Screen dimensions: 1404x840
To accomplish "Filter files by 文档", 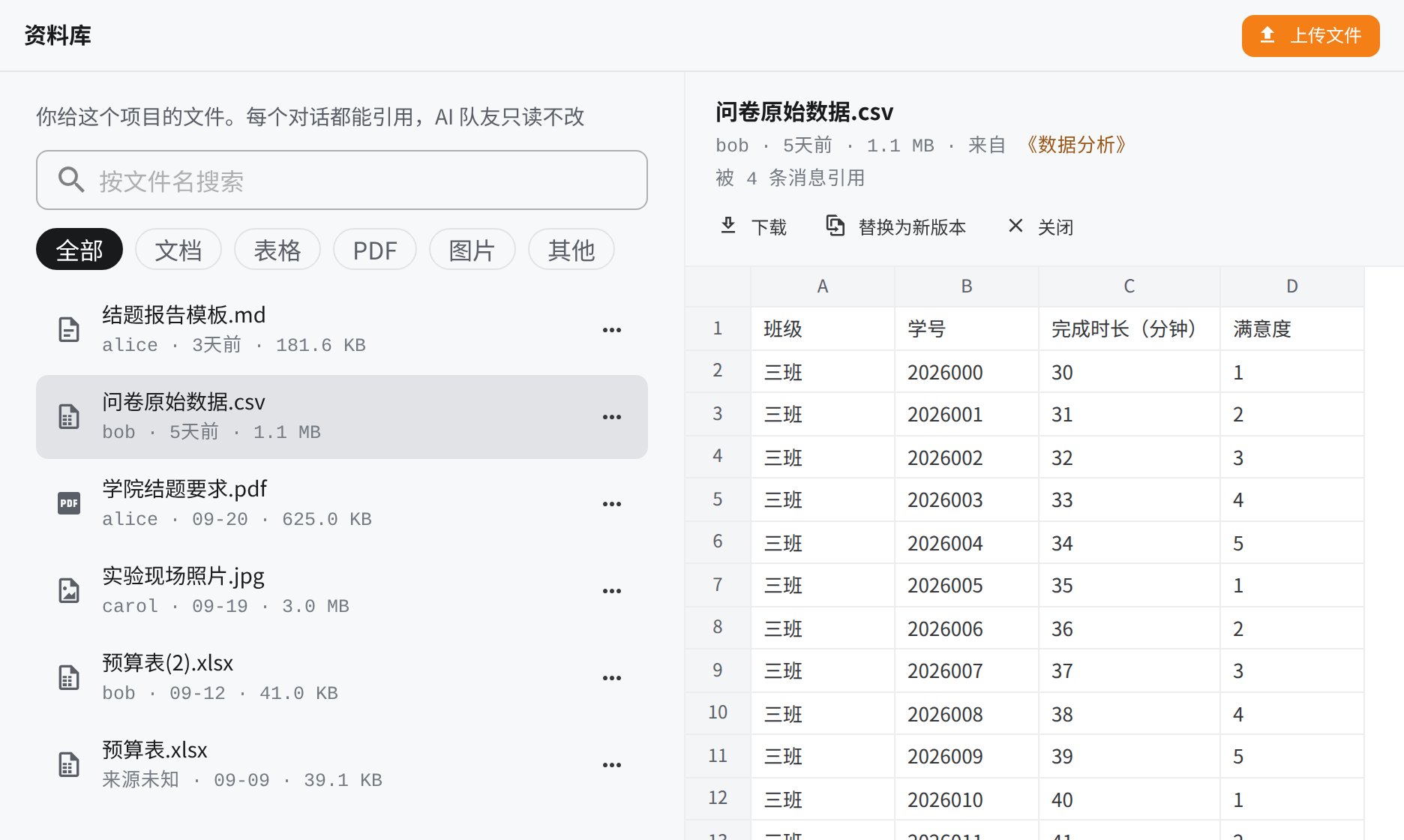I will coord(178,249).
